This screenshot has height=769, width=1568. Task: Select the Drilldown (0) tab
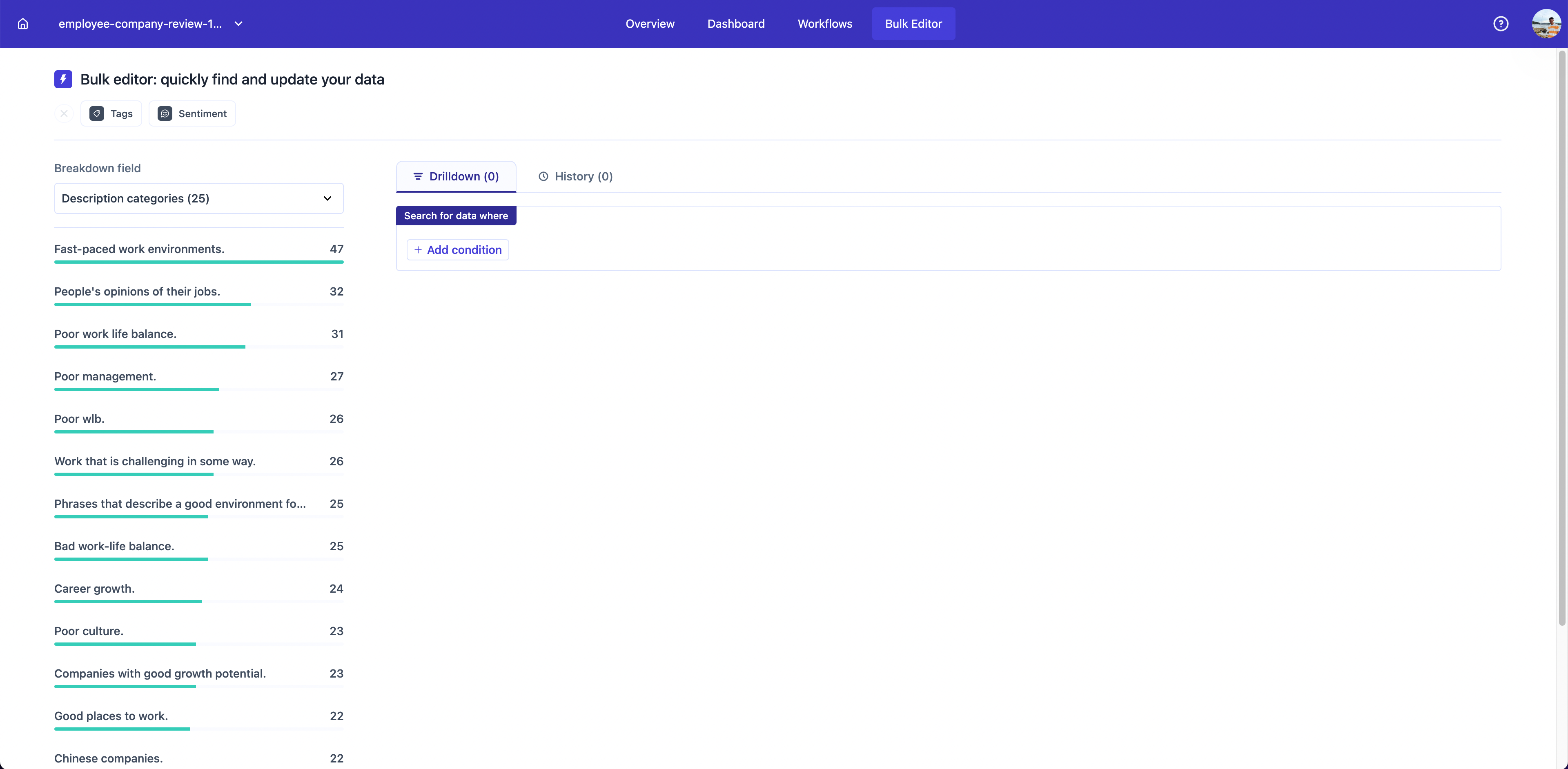pyautogui.click(x=456, y=176)
